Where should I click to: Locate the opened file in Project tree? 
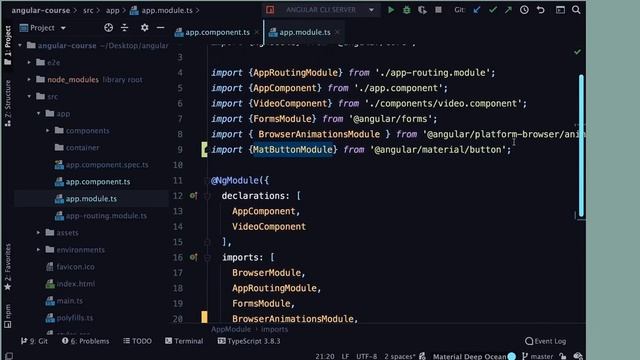tap(108, 28)
